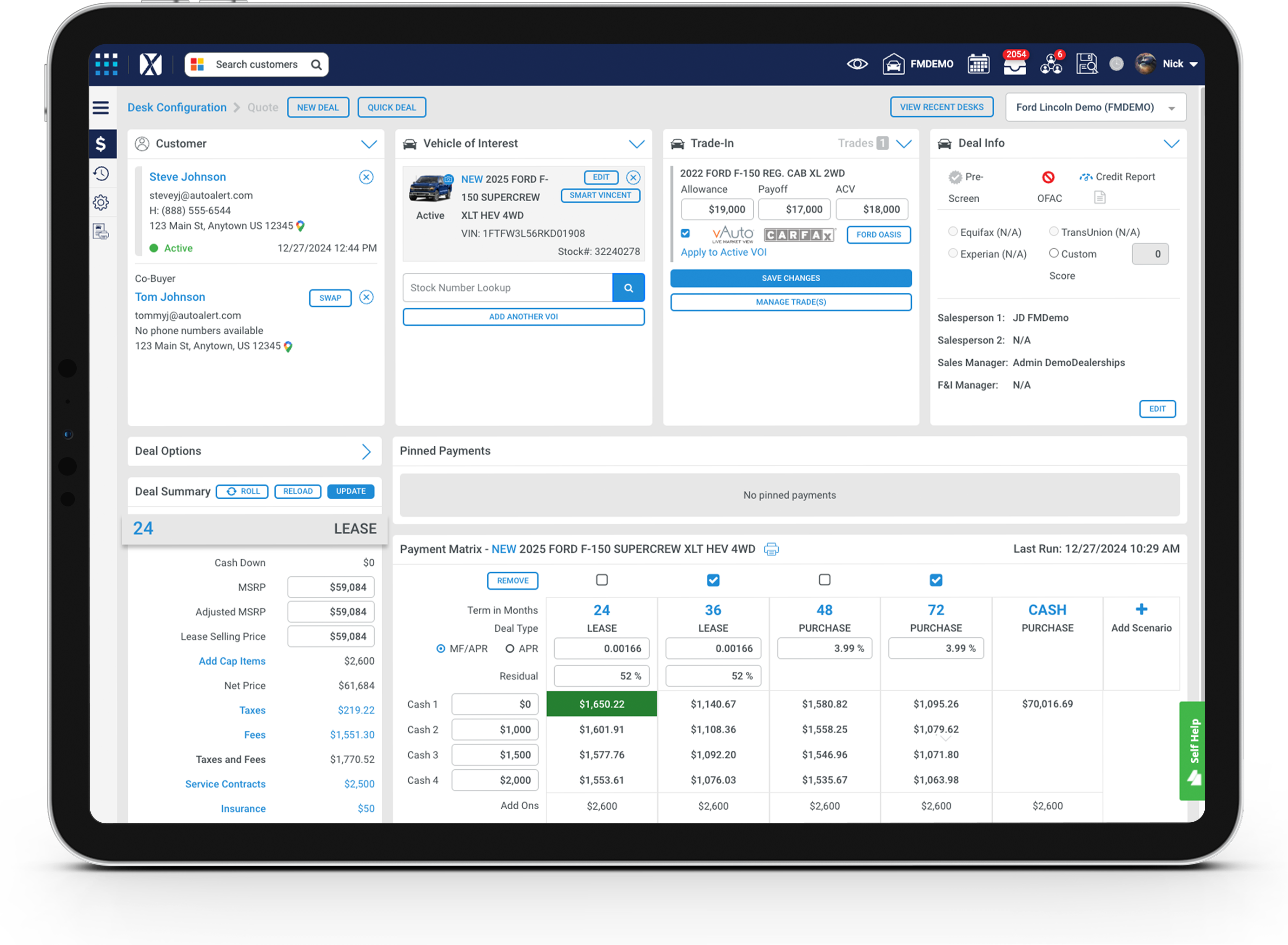Select Experian (N/A) radio button

[x=953, y=253]
